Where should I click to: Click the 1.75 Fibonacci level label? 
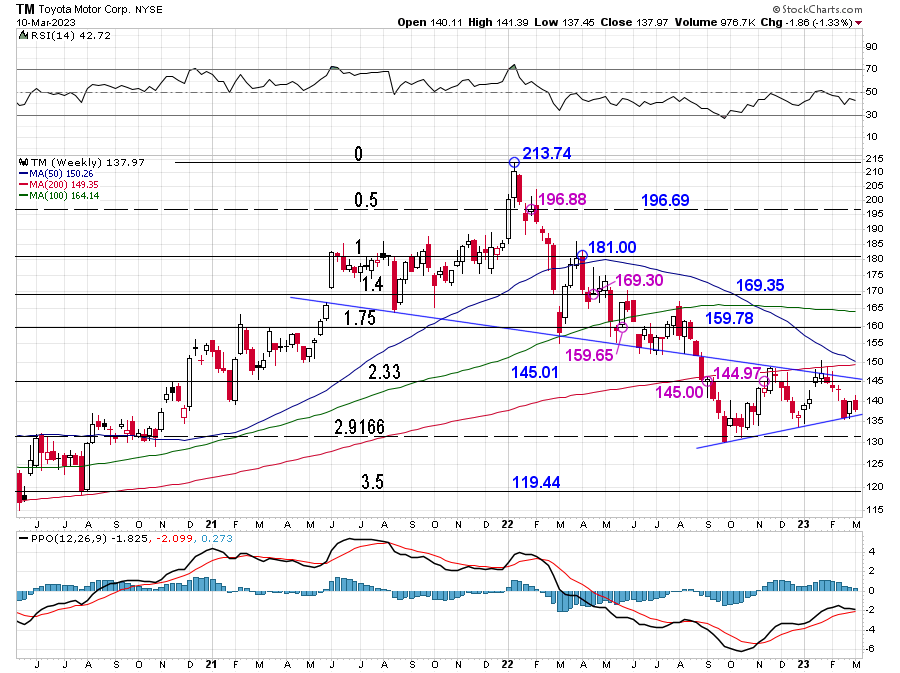[360, 318]
